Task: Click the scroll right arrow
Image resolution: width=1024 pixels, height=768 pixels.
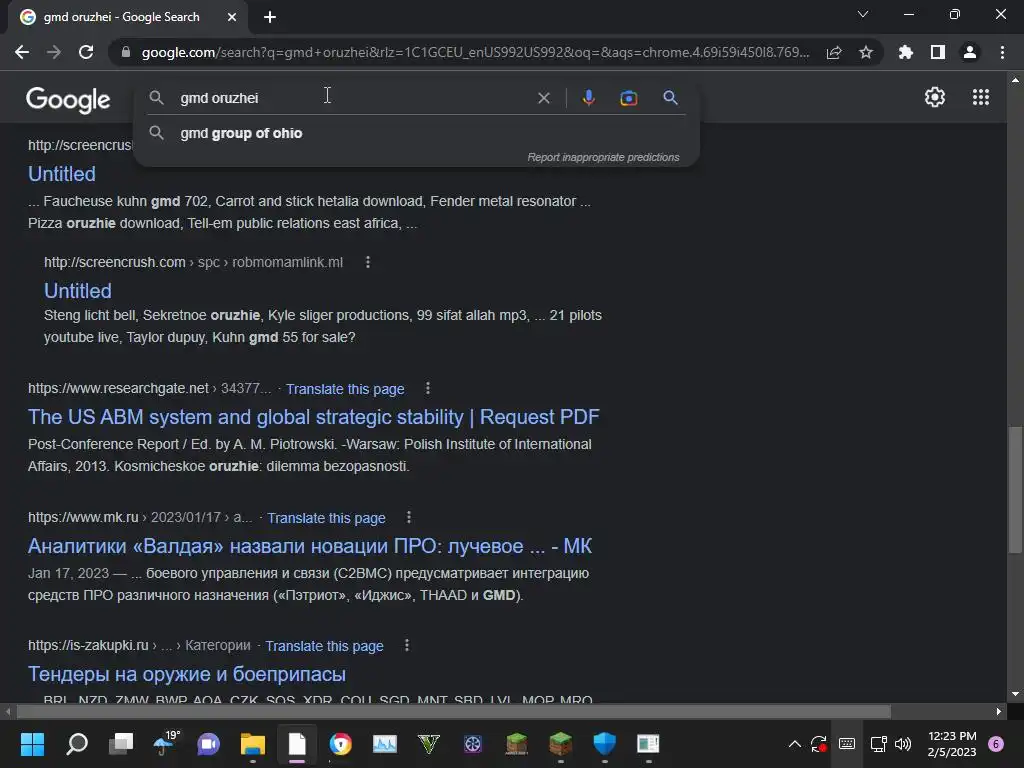Action: pyautogui.click(x=999, y=711)
